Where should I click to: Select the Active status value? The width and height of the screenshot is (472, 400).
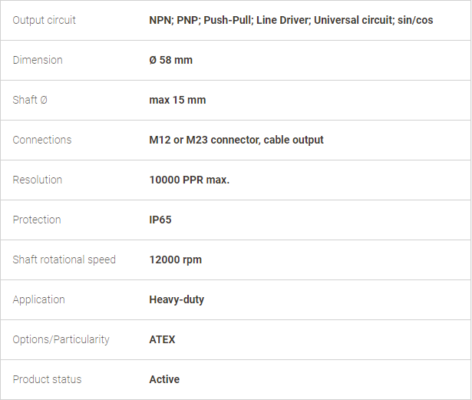click(164, 379)
